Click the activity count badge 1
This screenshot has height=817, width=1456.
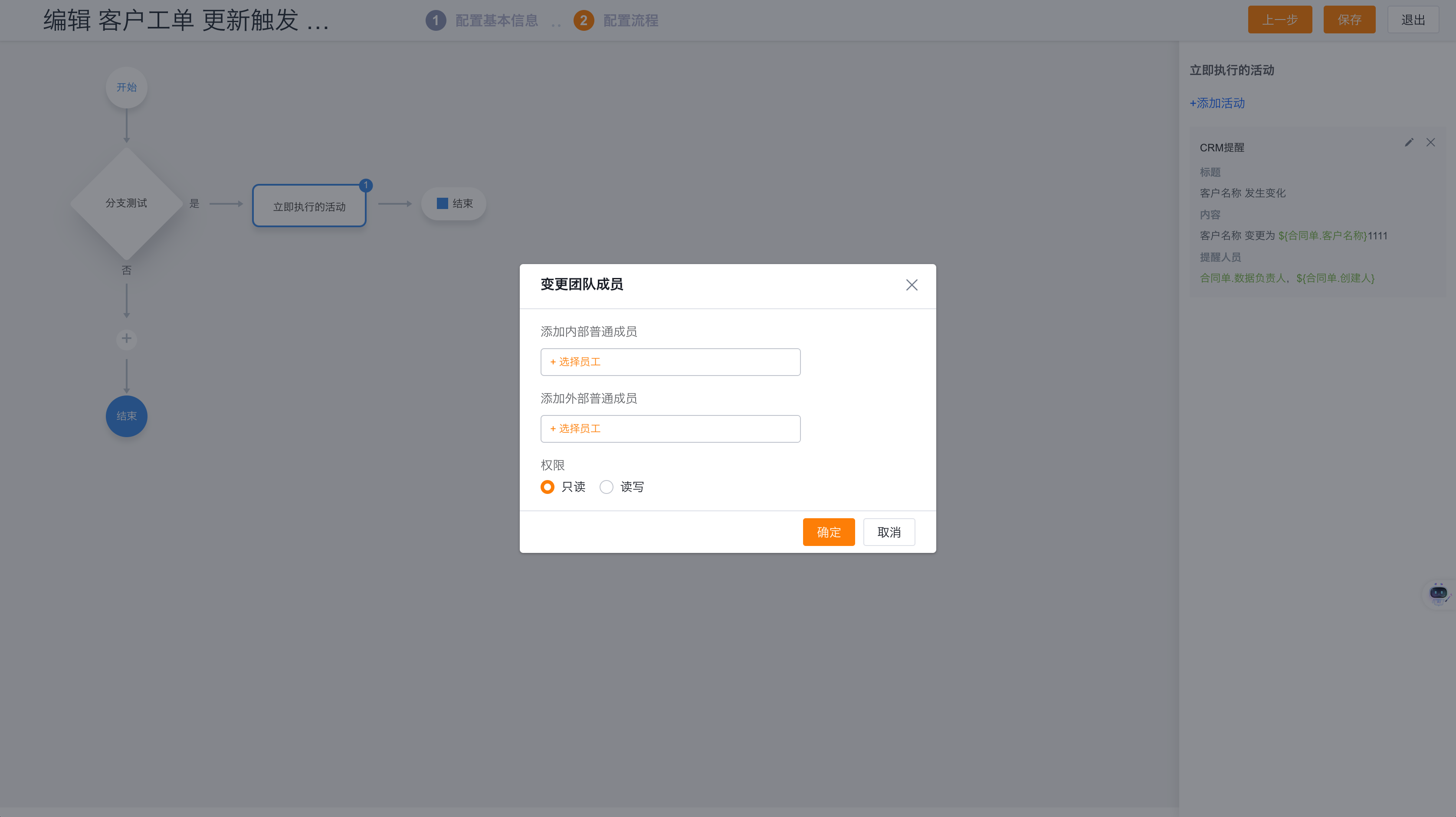click(x=366, y=185)
